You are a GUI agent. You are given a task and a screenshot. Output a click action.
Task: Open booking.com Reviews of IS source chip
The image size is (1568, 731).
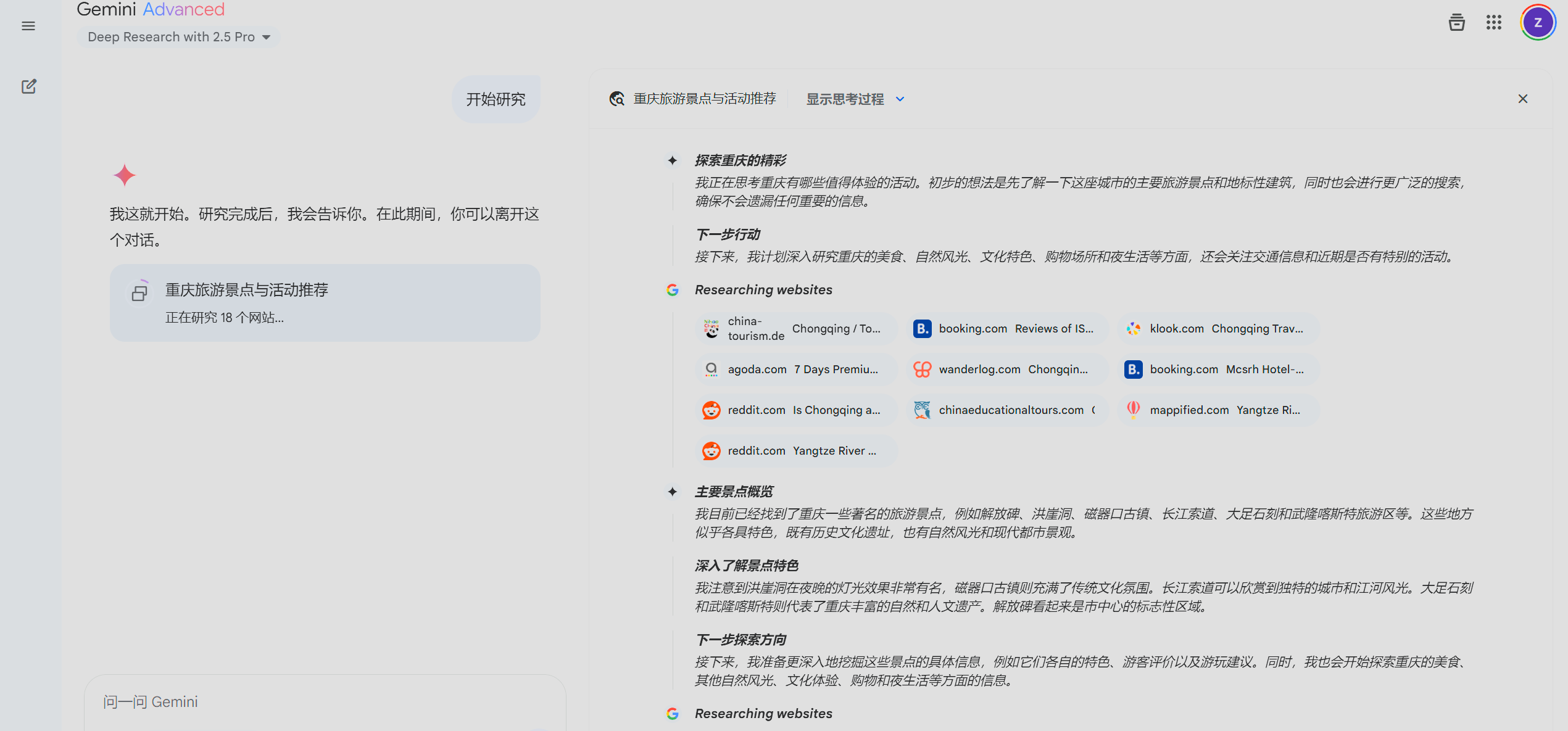(1007, 329)
